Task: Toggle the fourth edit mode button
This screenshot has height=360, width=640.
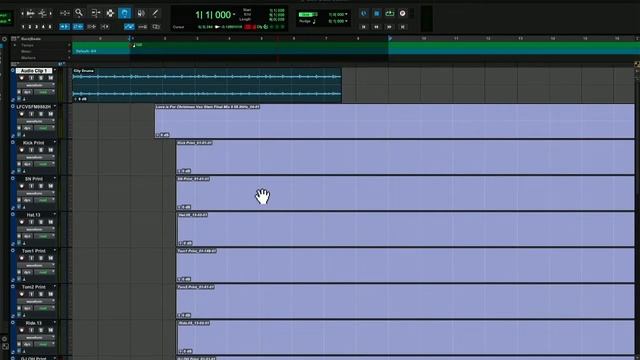Action: click(105, 27)
